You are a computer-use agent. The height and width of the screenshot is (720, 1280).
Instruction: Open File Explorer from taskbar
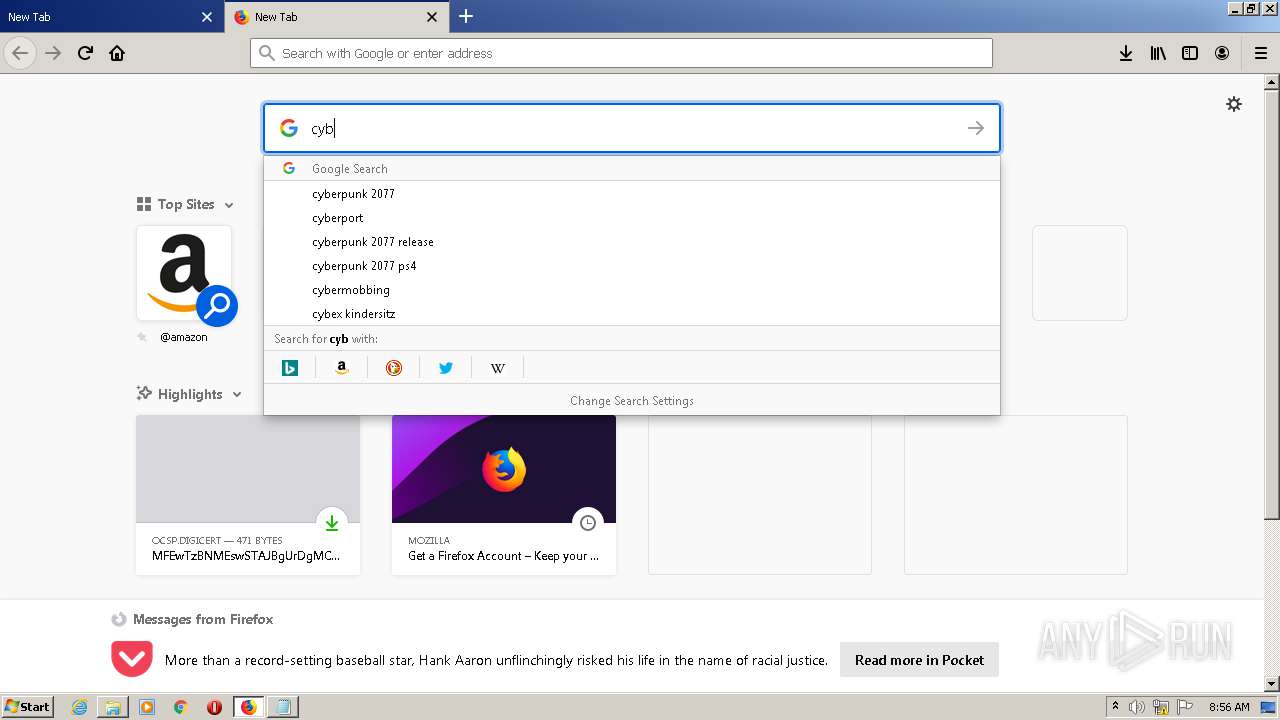[x=113, y=707]
